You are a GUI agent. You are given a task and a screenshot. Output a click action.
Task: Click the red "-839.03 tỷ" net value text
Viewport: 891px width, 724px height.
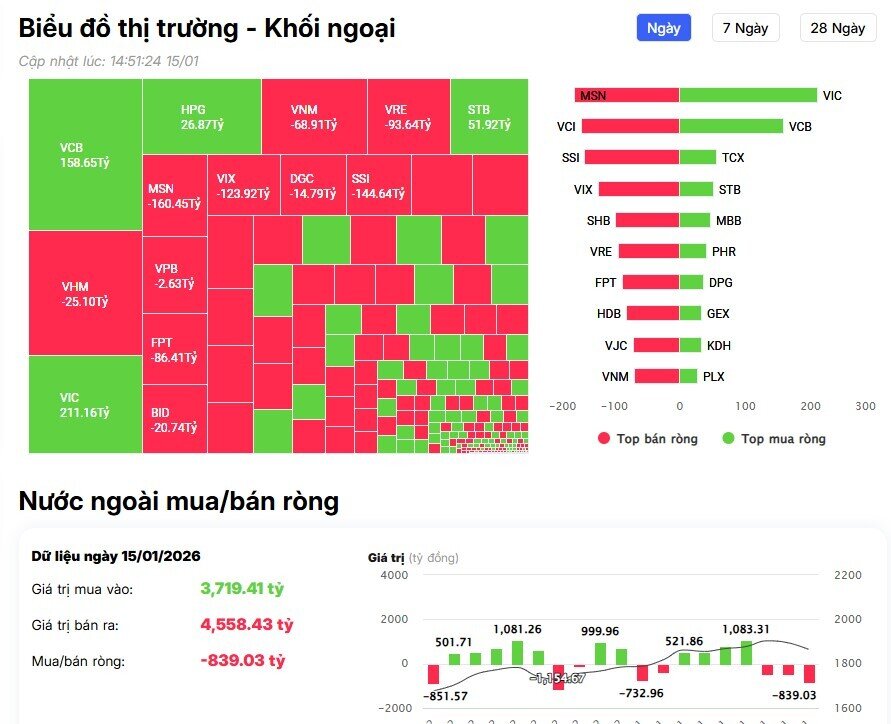(242, 660)
